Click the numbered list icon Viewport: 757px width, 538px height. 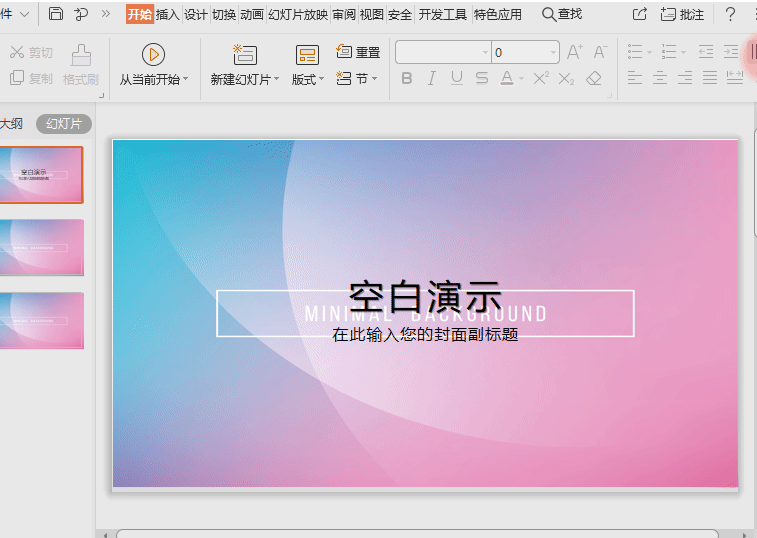coord(669,51)
